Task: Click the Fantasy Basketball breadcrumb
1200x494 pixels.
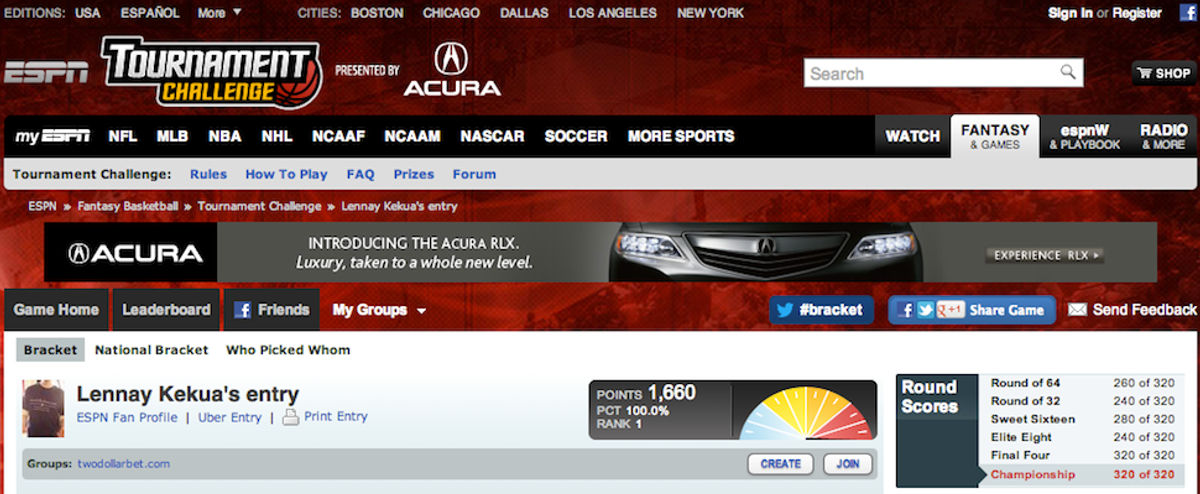Action: 129,206
